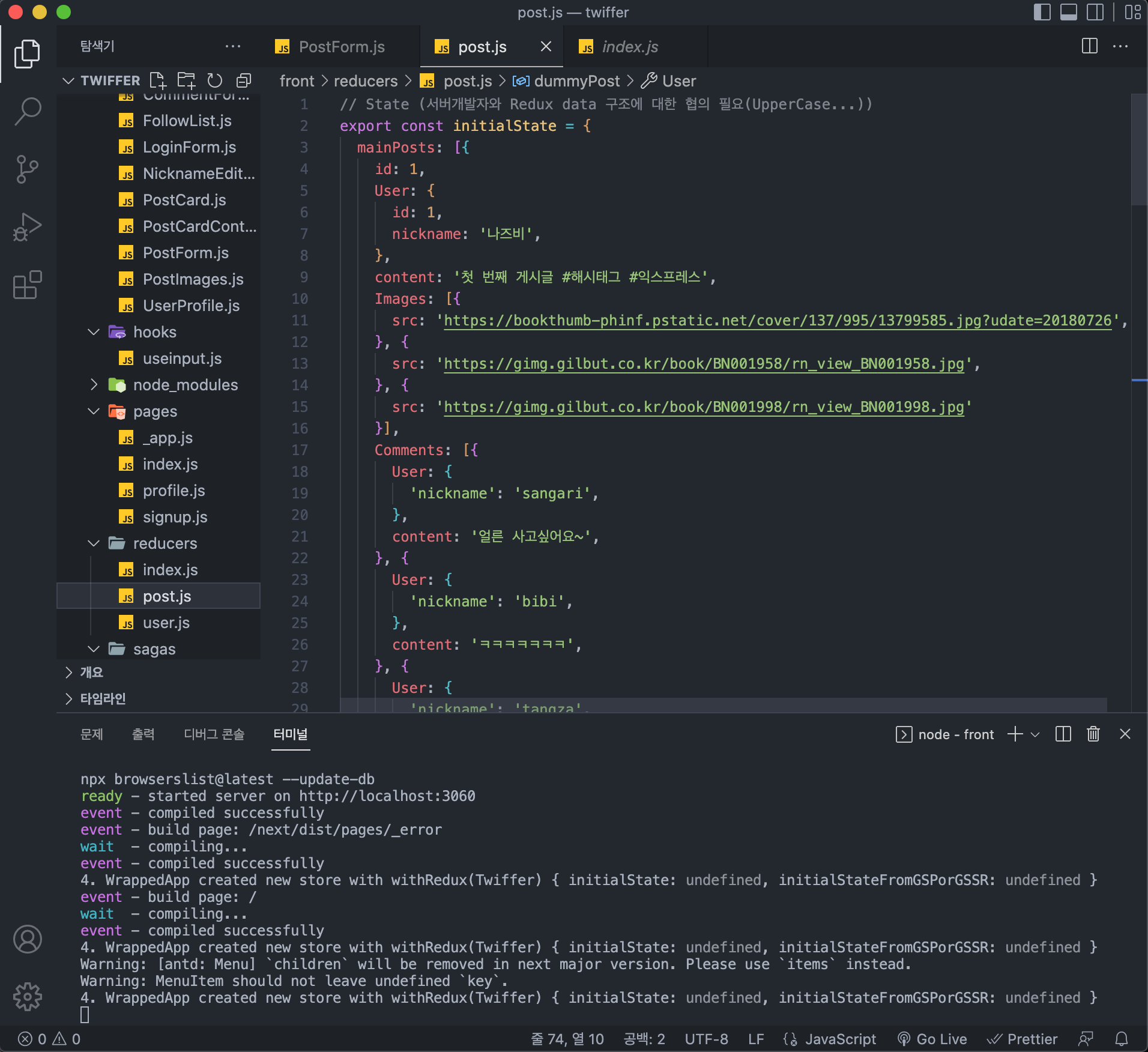
Task: Click the New File icon in explorer
Action: 157,80
